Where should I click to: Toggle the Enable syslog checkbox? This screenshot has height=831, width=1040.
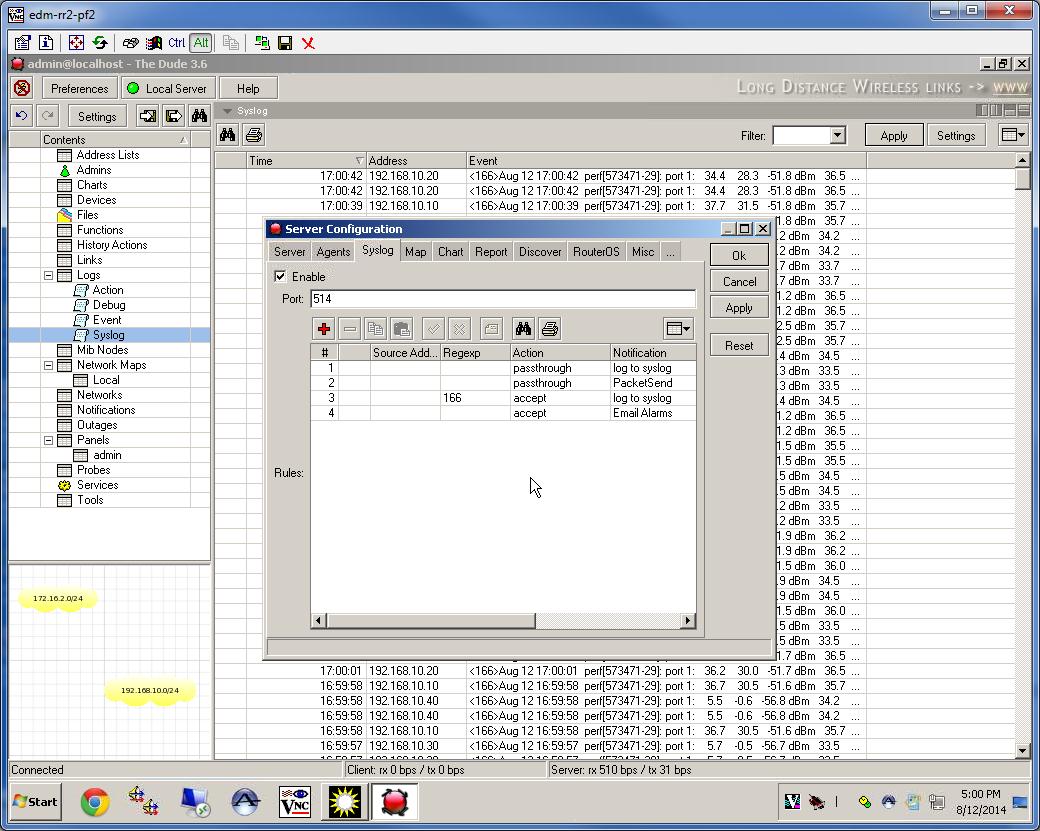pyautogui.click(x=281, y=277)
